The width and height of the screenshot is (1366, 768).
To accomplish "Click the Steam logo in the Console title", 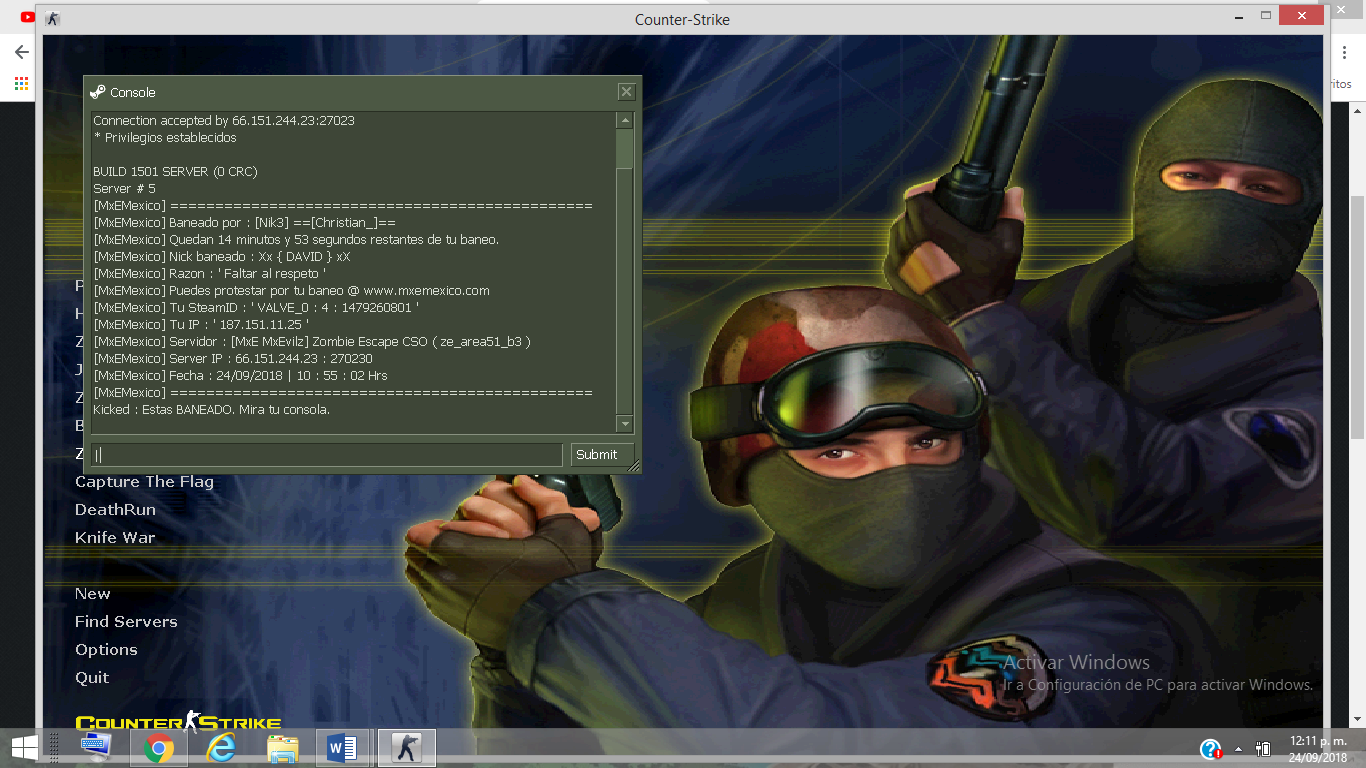I will tap(97, 92).
